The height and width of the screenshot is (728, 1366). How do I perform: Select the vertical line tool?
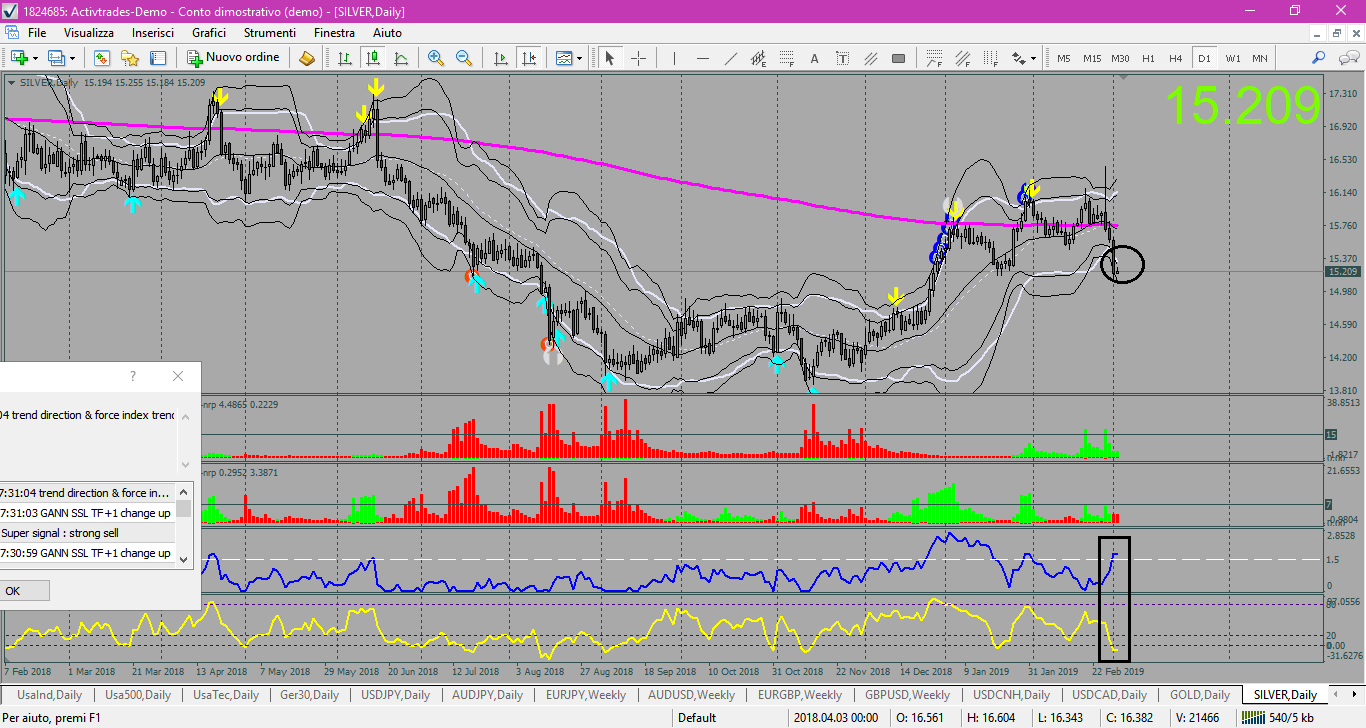click(x=674, y=58)
